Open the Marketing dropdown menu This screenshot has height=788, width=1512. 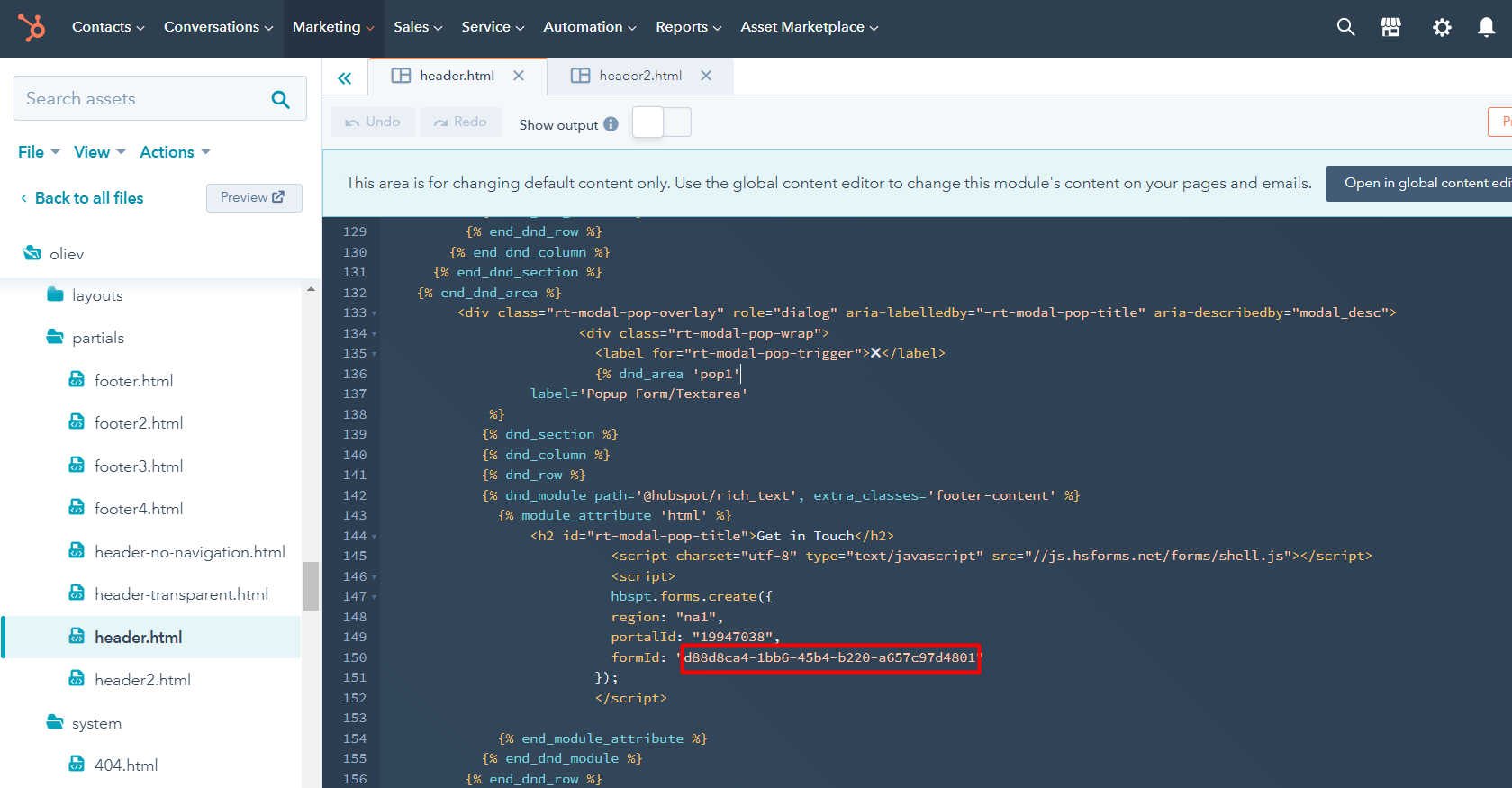tap(333, 27)
